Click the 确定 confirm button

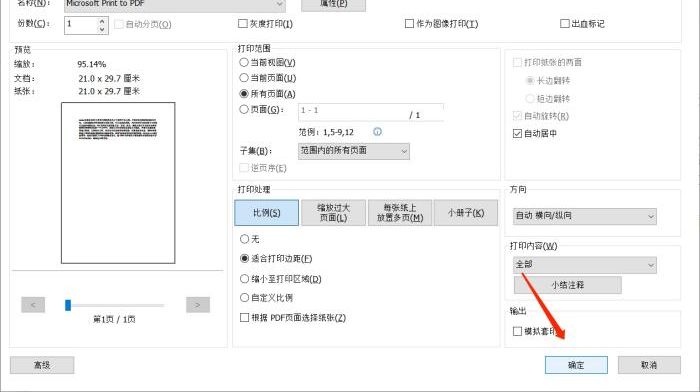click(576, 365)
